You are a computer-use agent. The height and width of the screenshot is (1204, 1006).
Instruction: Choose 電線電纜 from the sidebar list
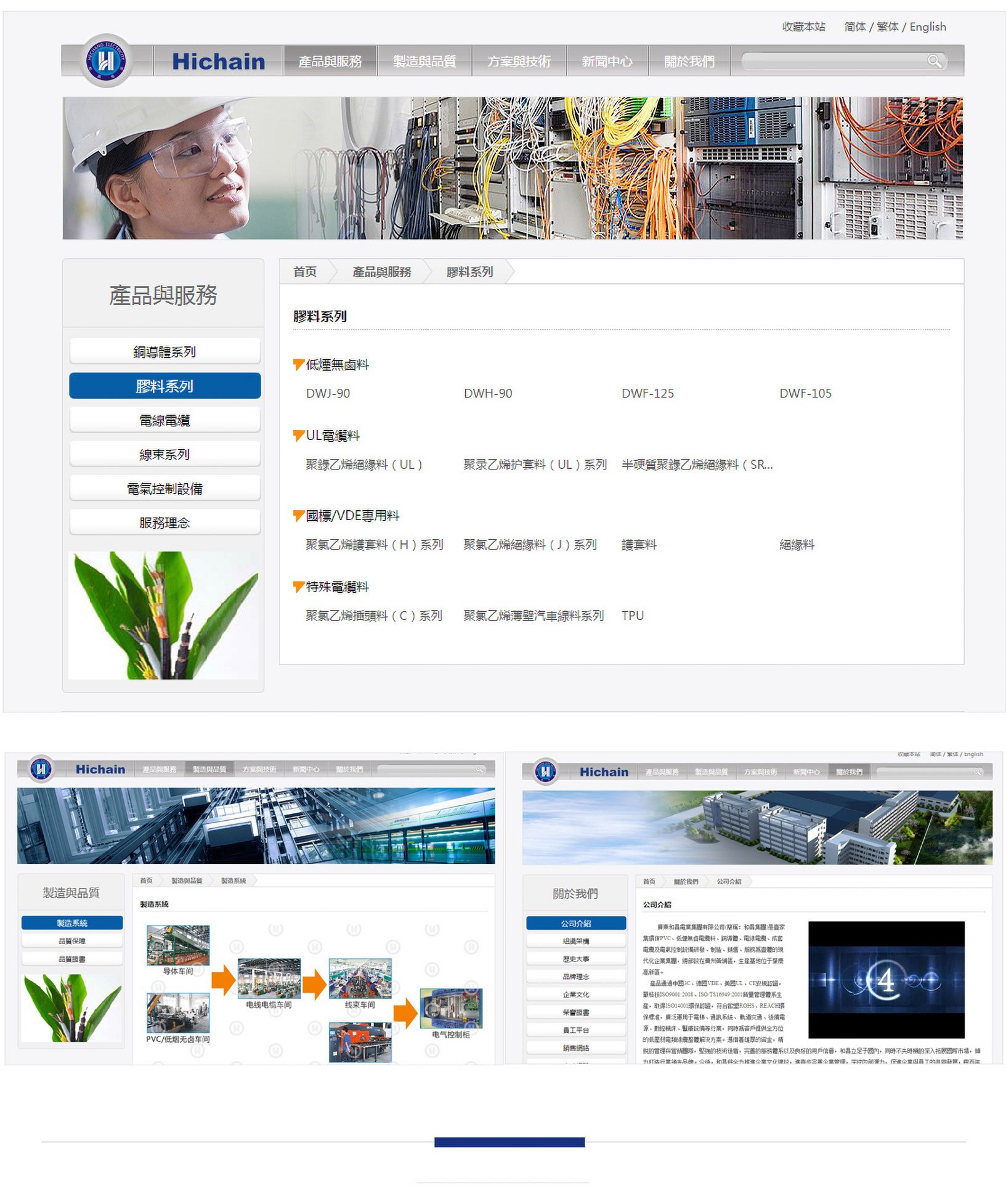point(164,420)
